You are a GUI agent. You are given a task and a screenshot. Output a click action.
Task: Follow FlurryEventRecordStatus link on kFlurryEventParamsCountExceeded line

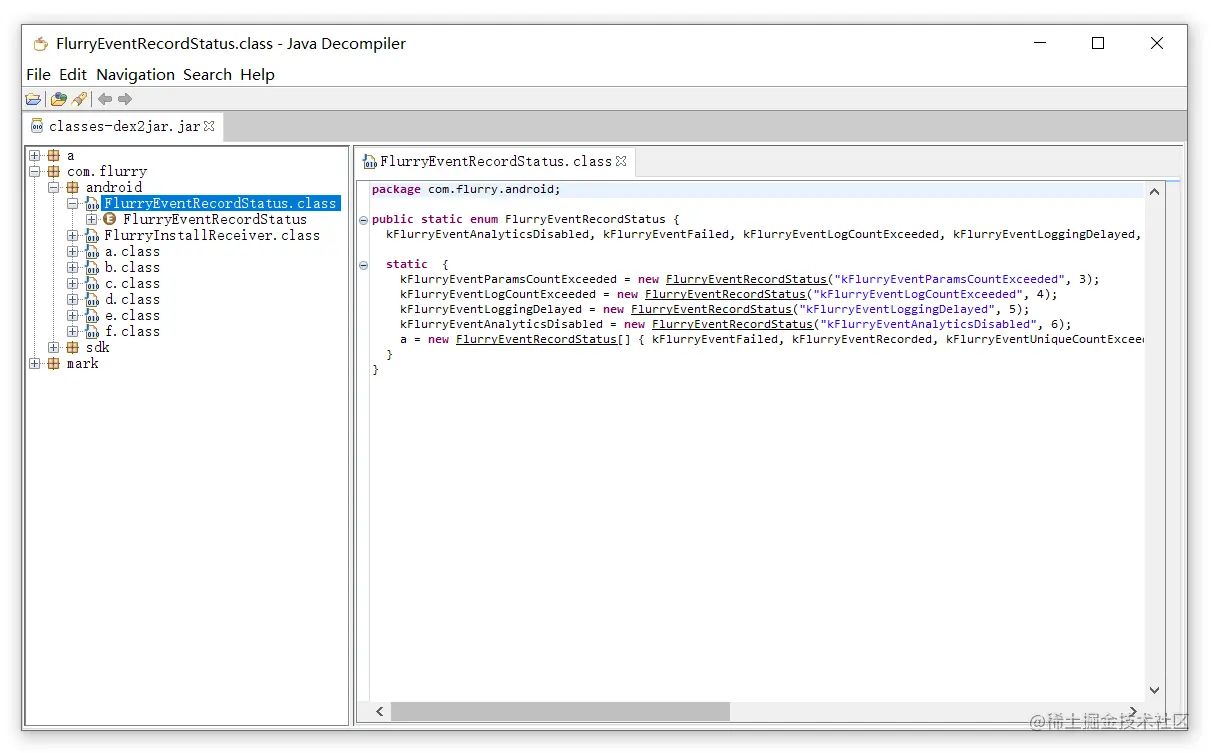(x=747, y=279)
